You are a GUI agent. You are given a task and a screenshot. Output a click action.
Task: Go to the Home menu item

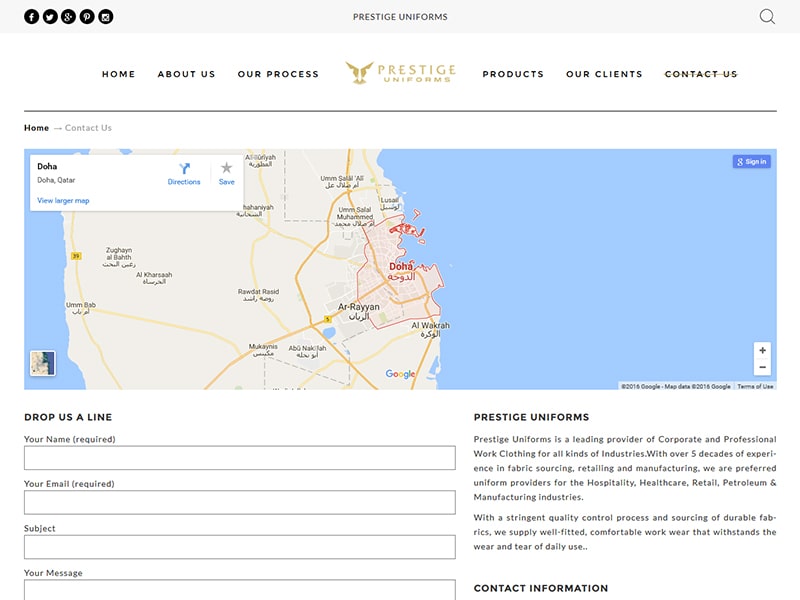[119, 74]
